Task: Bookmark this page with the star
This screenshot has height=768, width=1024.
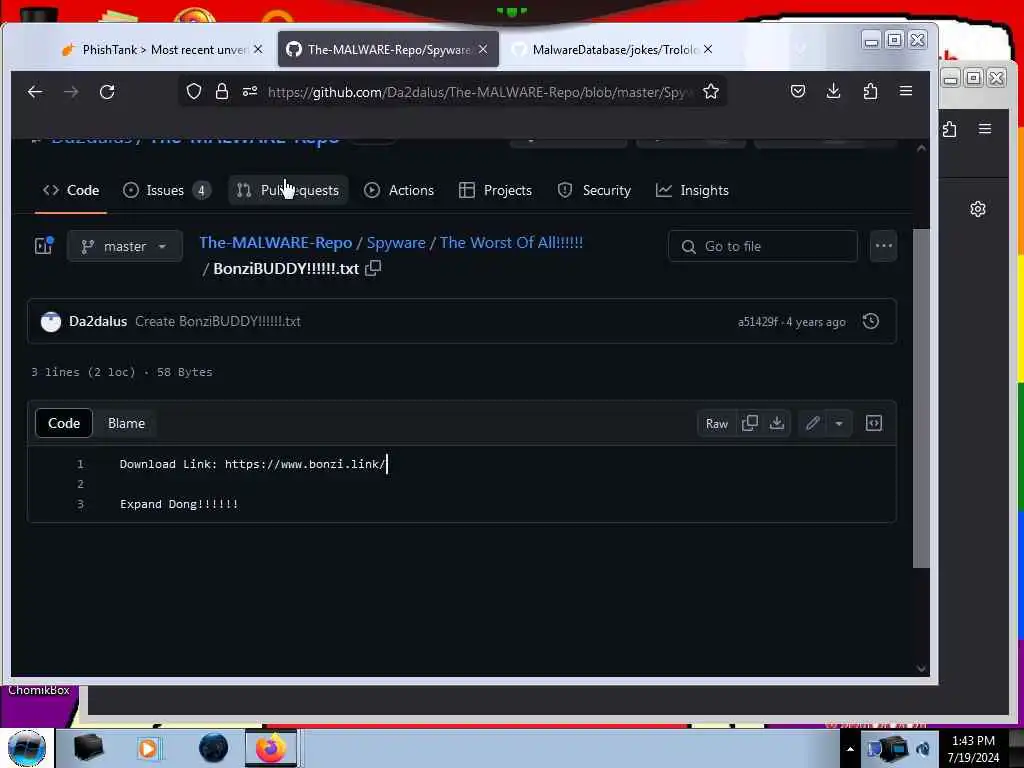Action: coord(711,91)
